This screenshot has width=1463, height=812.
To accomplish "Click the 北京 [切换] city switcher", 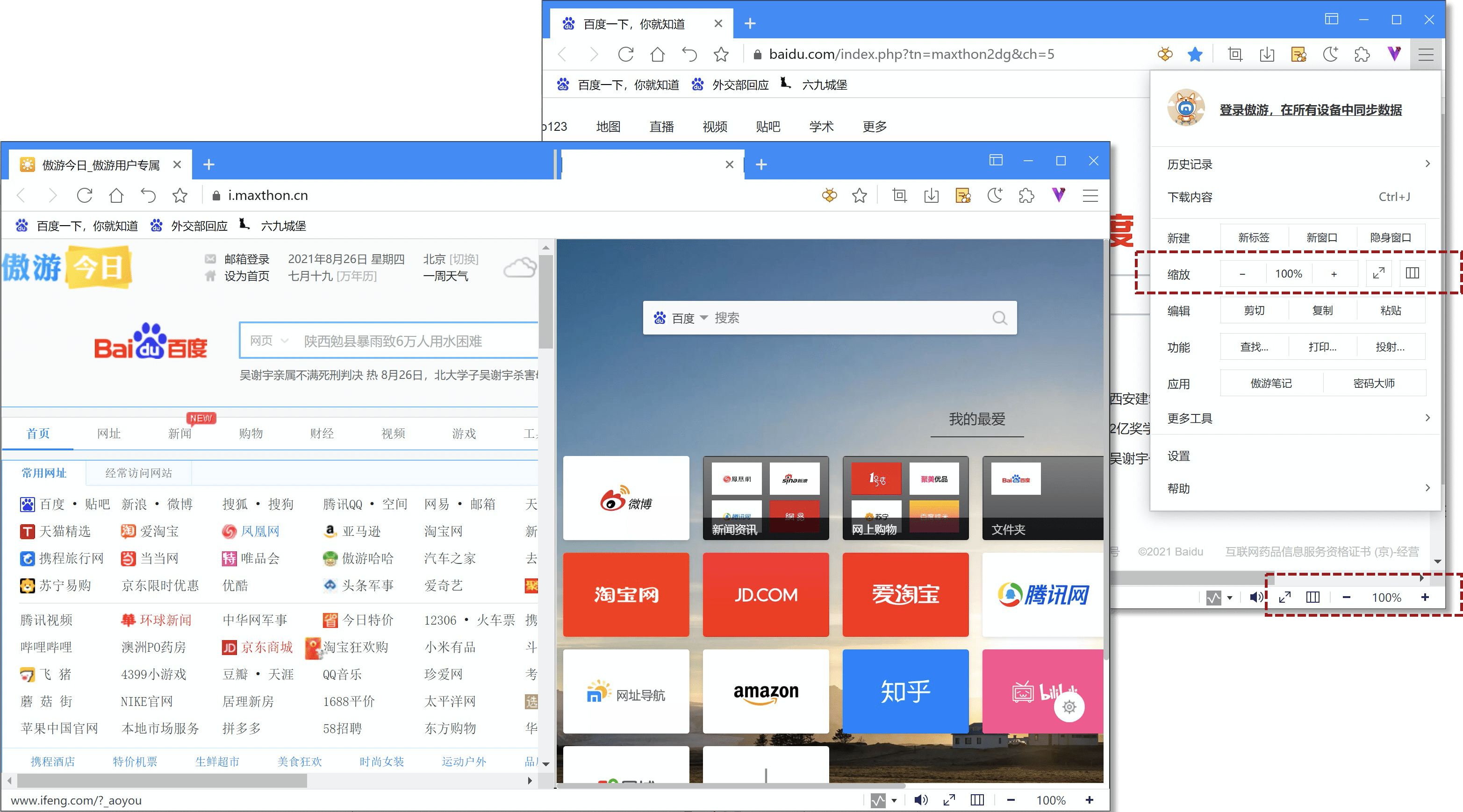I will 451,259.
